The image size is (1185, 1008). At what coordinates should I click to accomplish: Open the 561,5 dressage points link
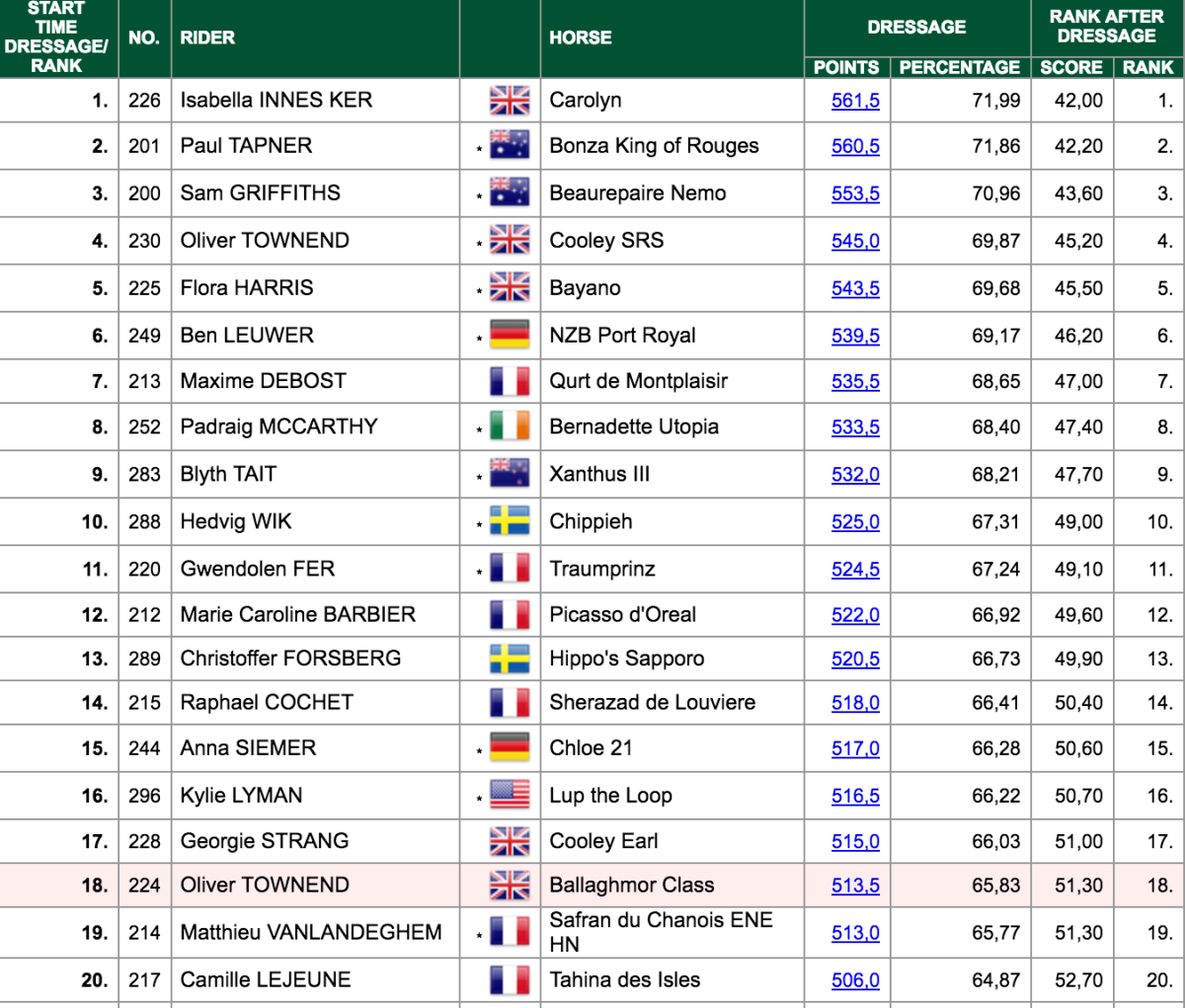pos(855,101)
